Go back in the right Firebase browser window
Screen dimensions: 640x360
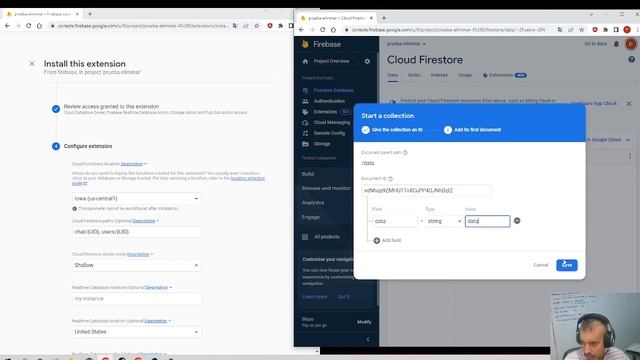pyautogui.click(x=301, y=30)
